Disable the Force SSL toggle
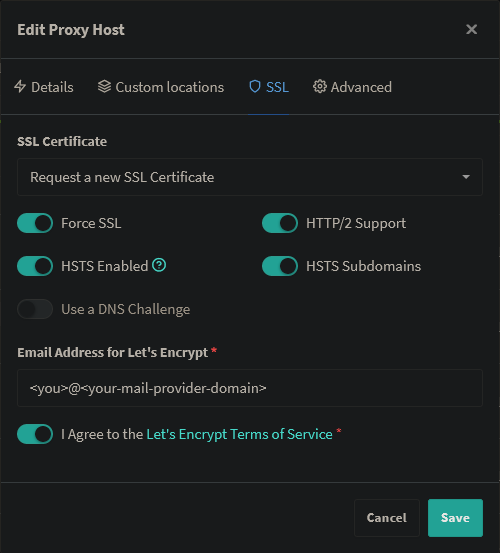Image resolution: width=500 pixels, height=553 pixels. (x=35, y=223)
